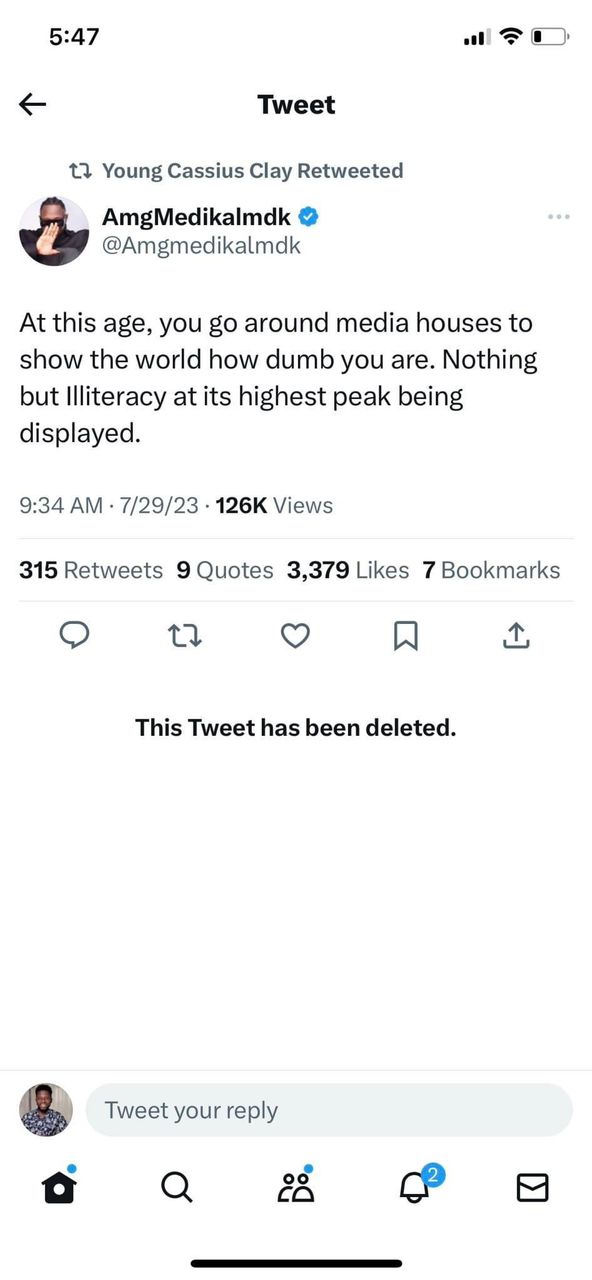The image size is (592, 1280).
Task: Tap the 'Tweet your reply' field
Action: (x=329, y=1110)
